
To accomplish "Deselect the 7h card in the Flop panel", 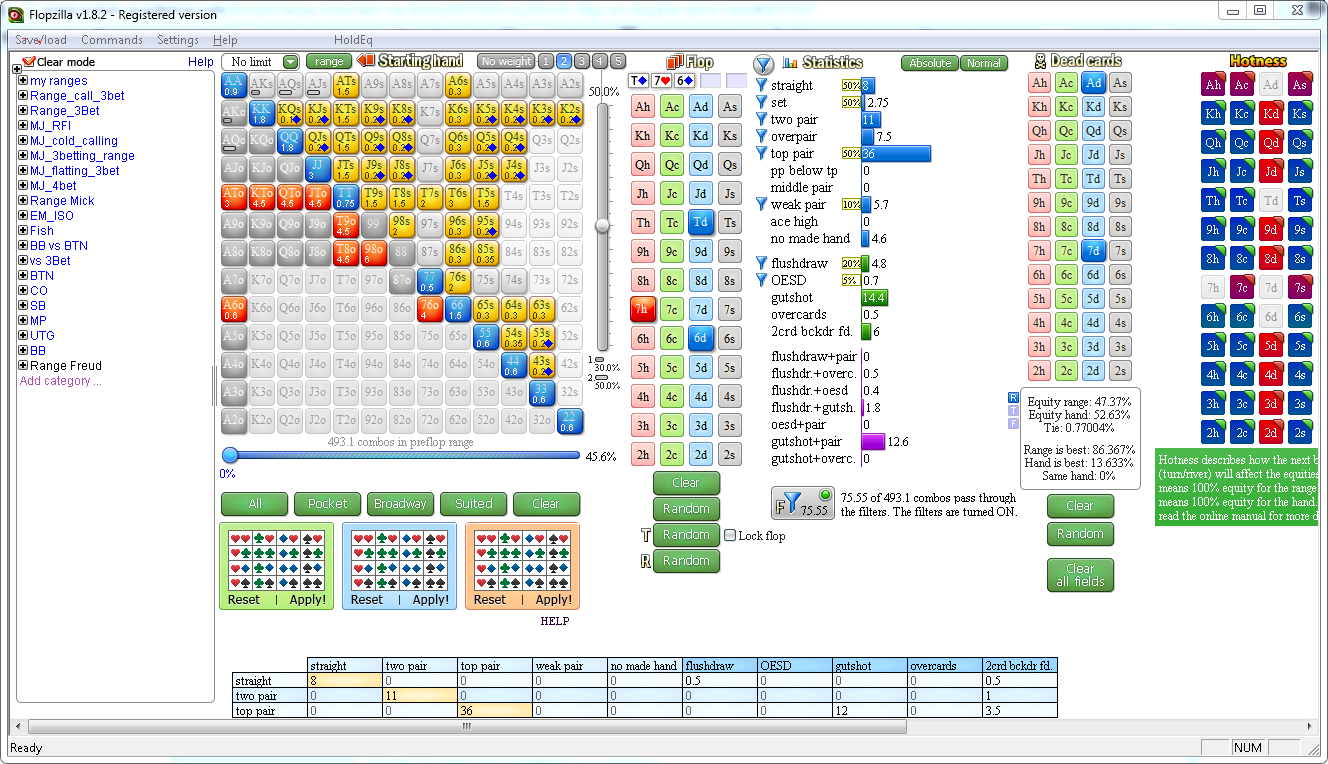I will pos(643,309).
